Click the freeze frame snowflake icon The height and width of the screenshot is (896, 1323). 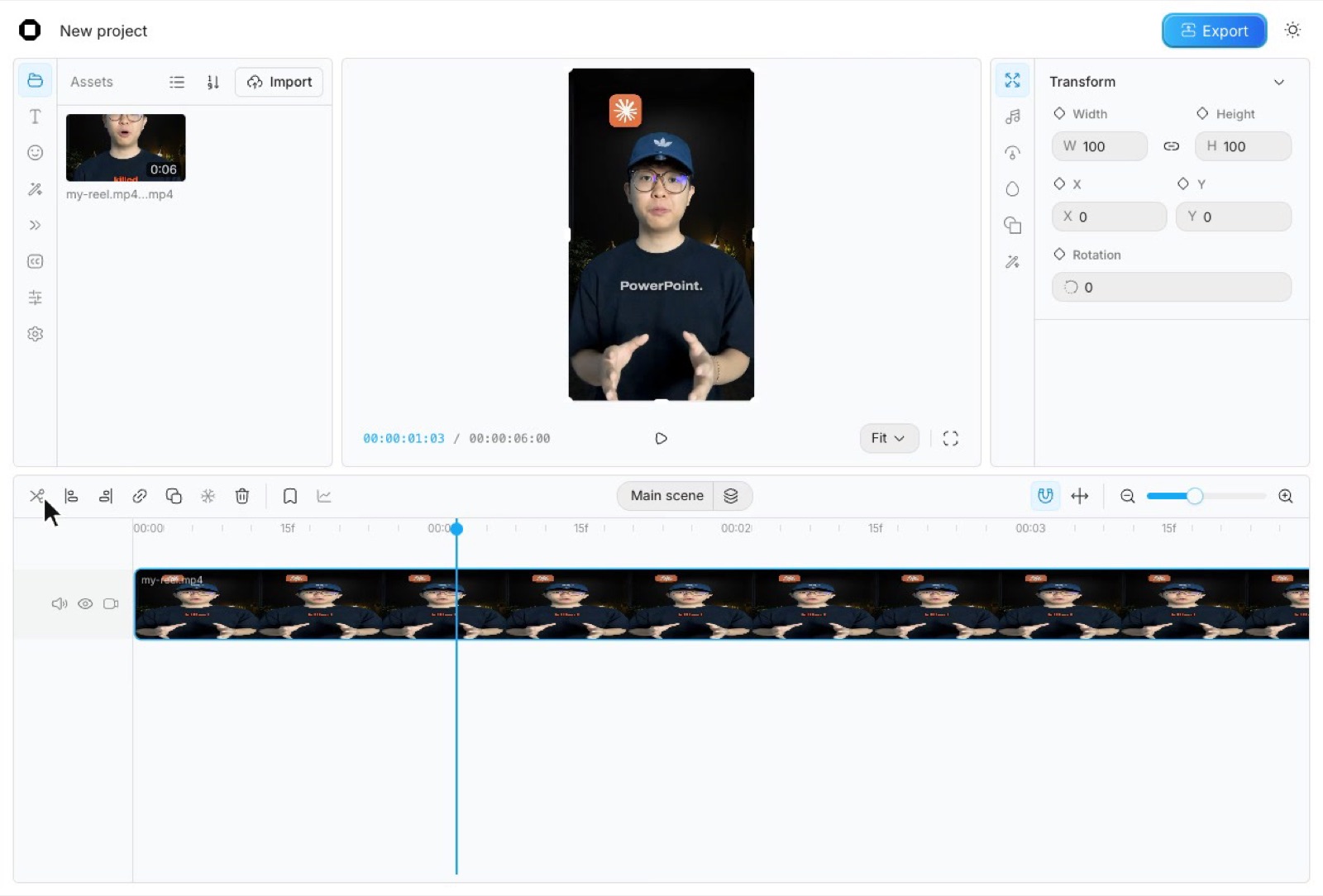pyautogui.click(x=208, y=496)
